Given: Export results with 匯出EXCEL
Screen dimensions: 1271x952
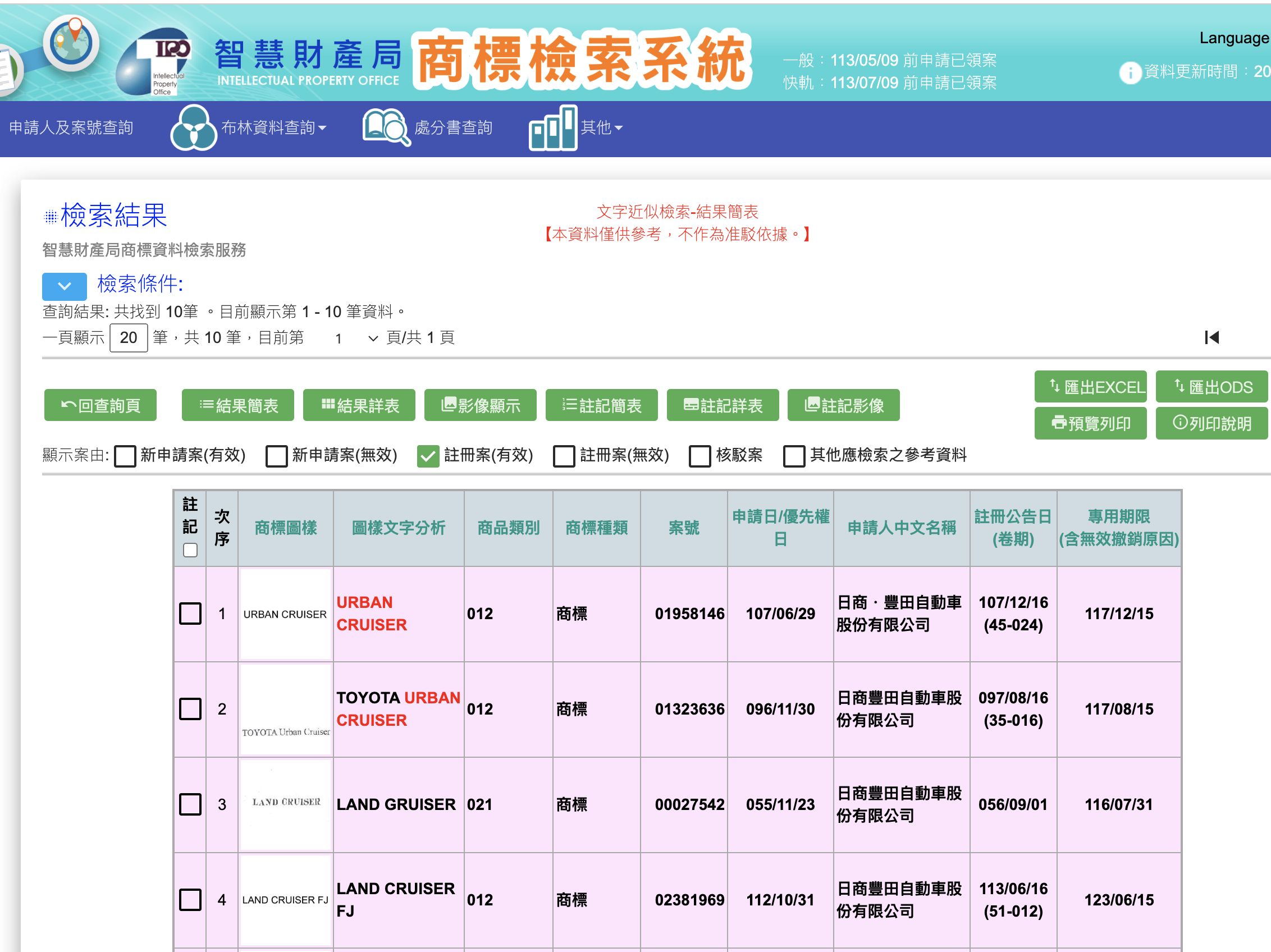Looking at the screenshot, I should point(1091,387).
